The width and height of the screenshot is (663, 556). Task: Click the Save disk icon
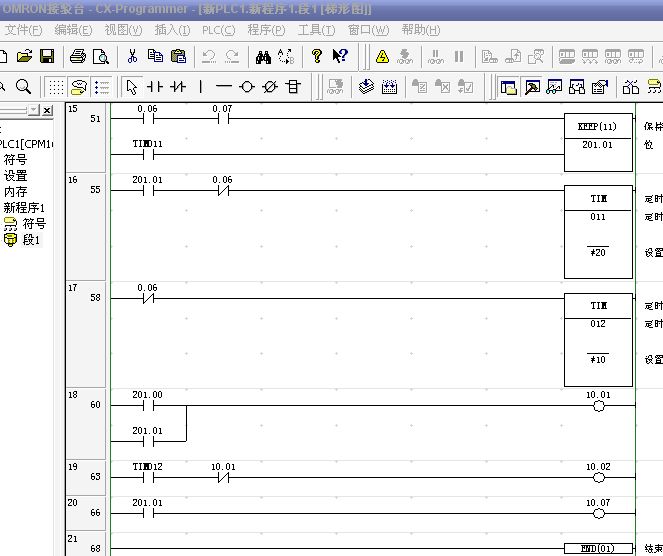[x=46, y=57]
